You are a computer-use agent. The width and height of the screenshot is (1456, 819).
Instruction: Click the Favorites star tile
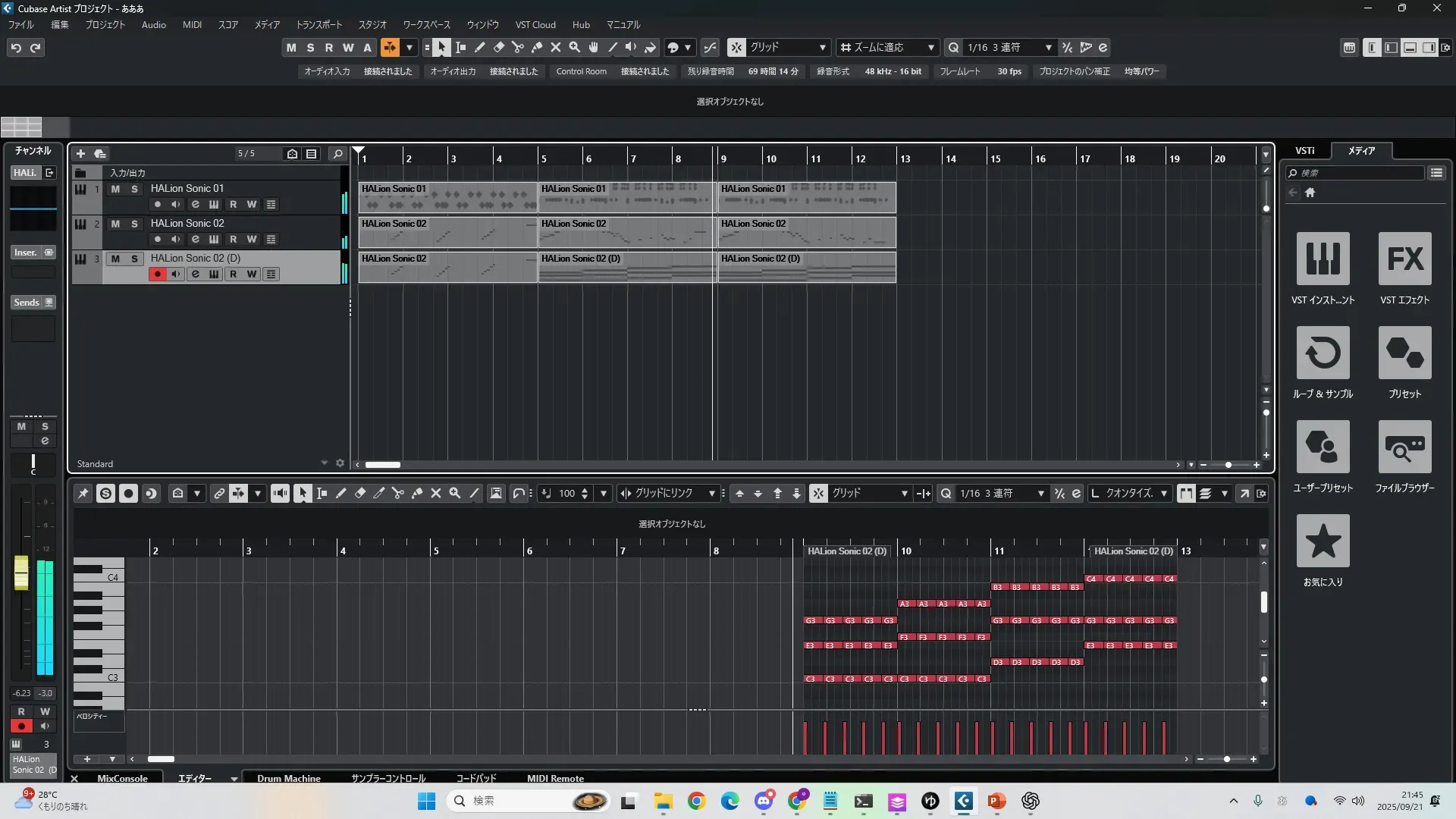click(1323, 541)
